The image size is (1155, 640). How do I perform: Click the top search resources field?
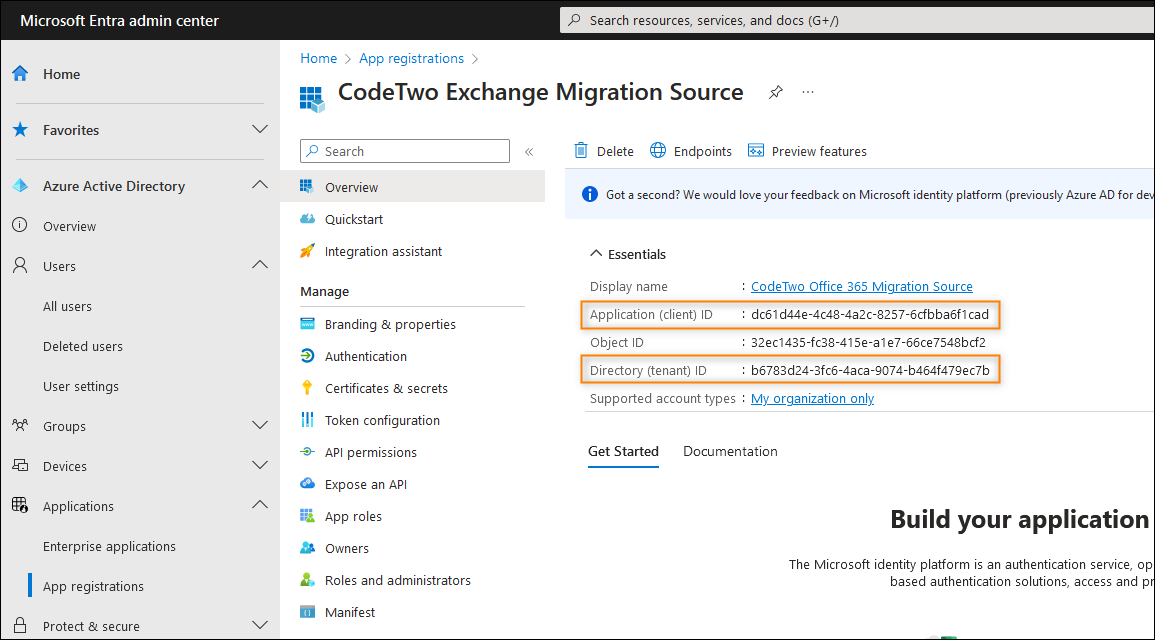[x=857, y=20]
